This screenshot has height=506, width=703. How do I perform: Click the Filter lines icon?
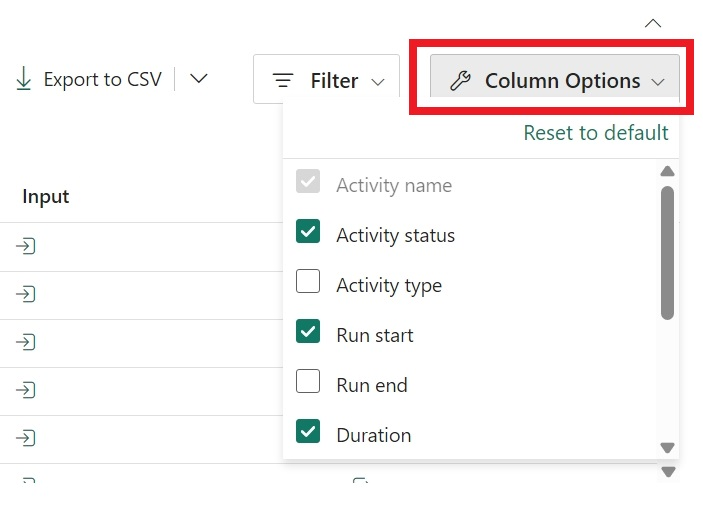[x=284, y=81]
